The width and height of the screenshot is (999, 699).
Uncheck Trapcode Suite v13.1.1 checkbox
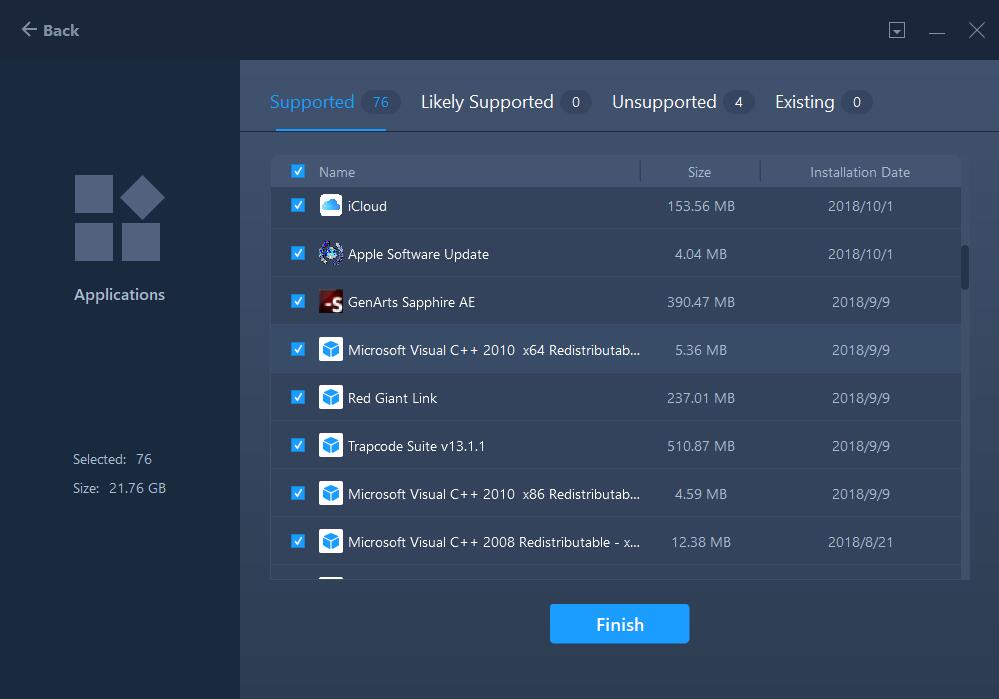click(x=298, y=445)
